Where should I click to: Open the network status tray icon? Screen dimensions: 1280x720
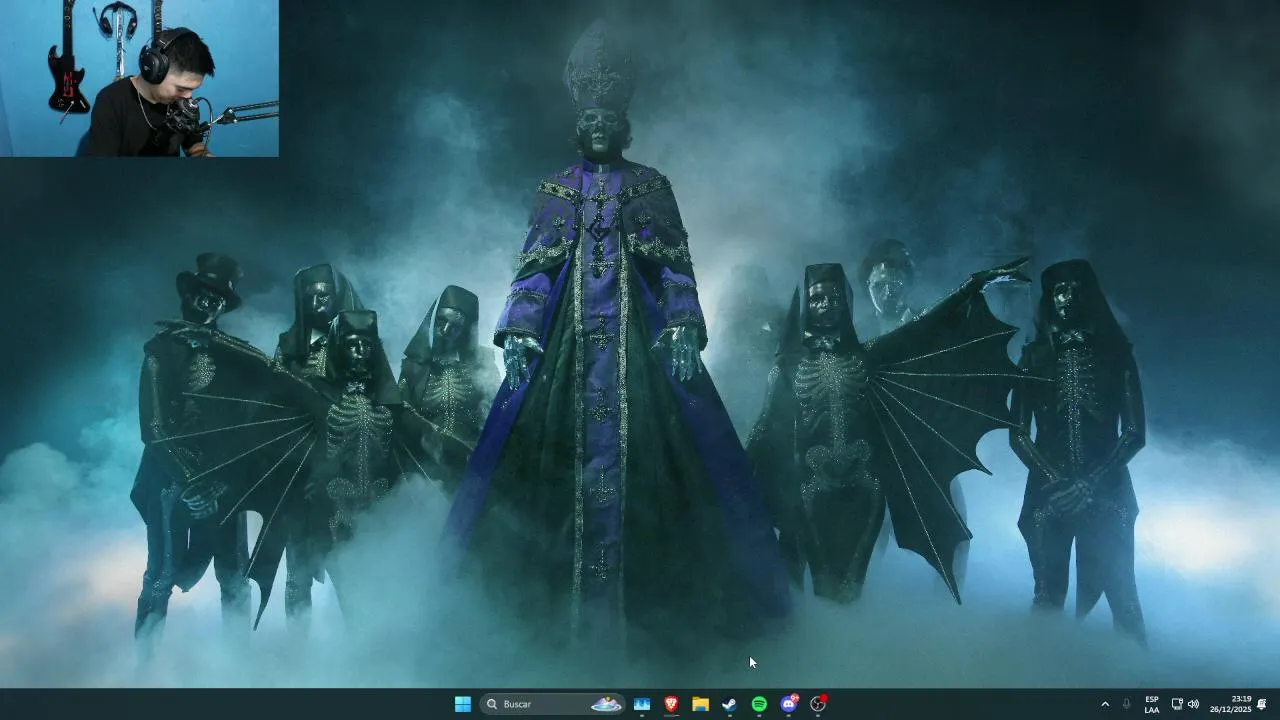coord(1177,704)
